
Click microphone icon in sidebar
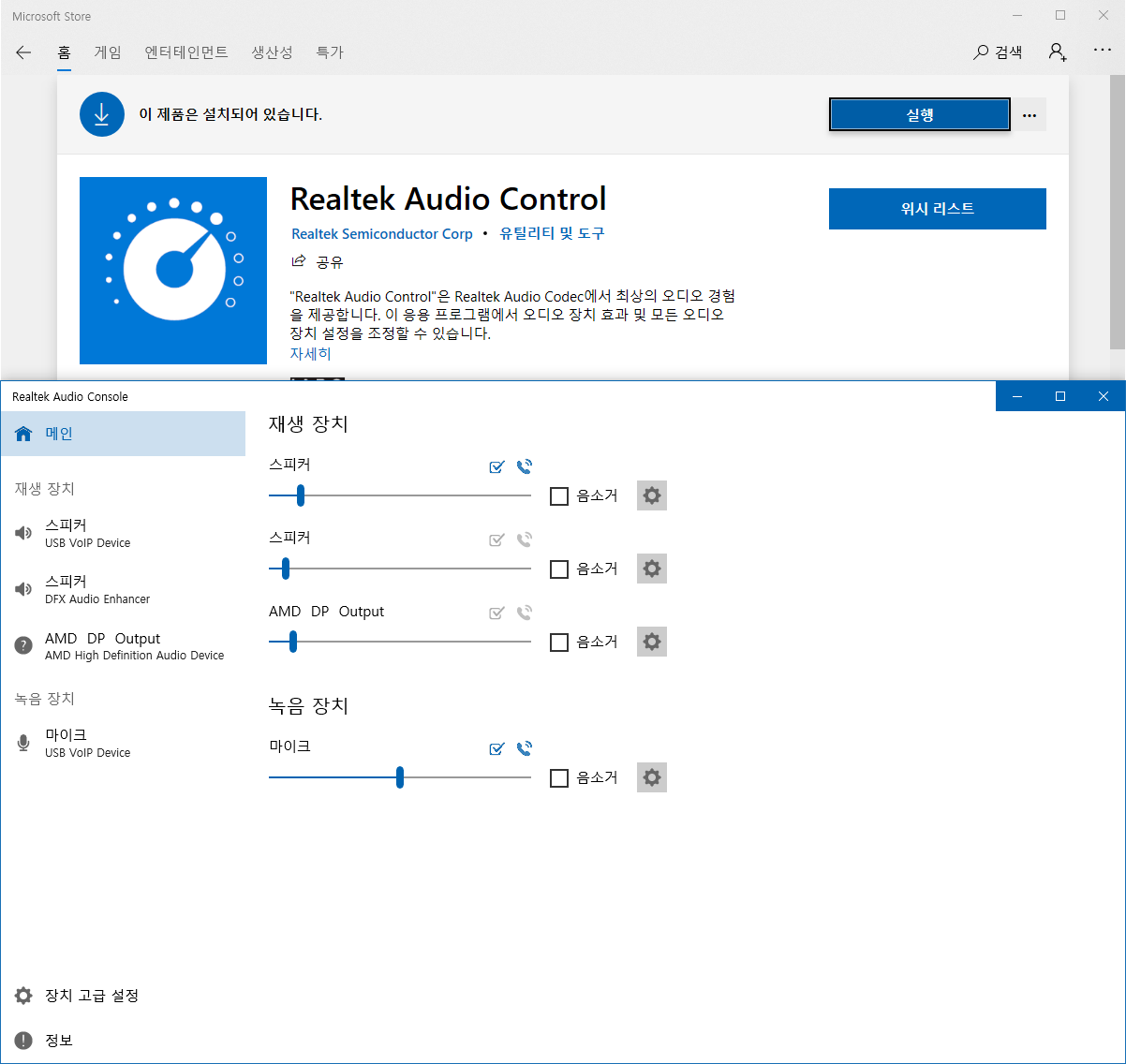pyautogui.click(x=23, y=743)
